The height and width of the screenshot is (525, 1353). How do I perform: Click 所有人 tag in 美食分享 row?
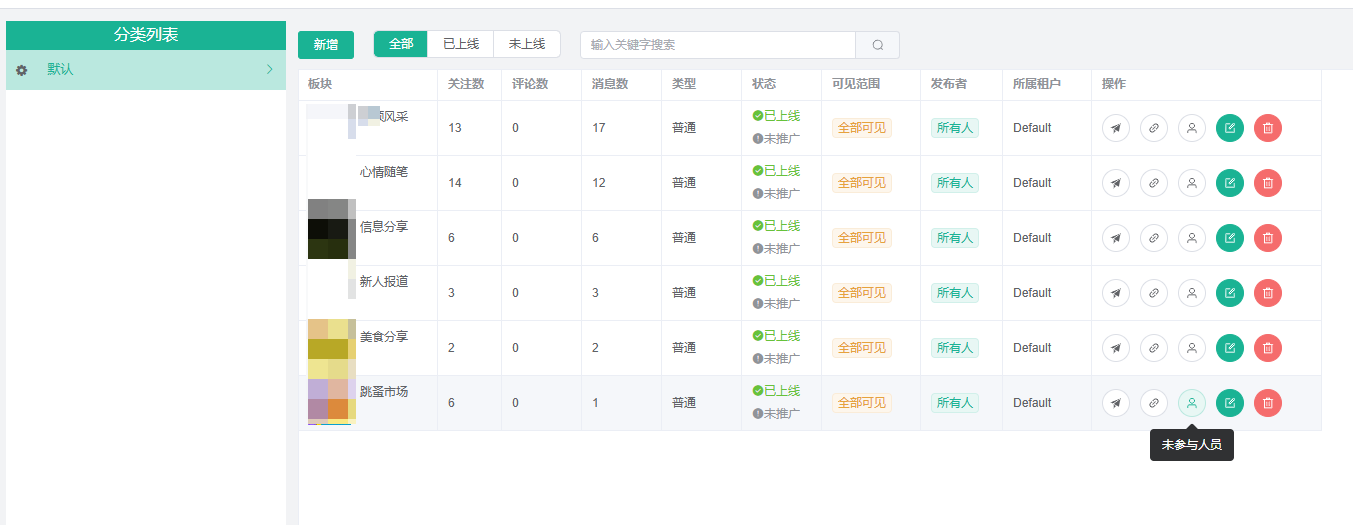[955, 348]
